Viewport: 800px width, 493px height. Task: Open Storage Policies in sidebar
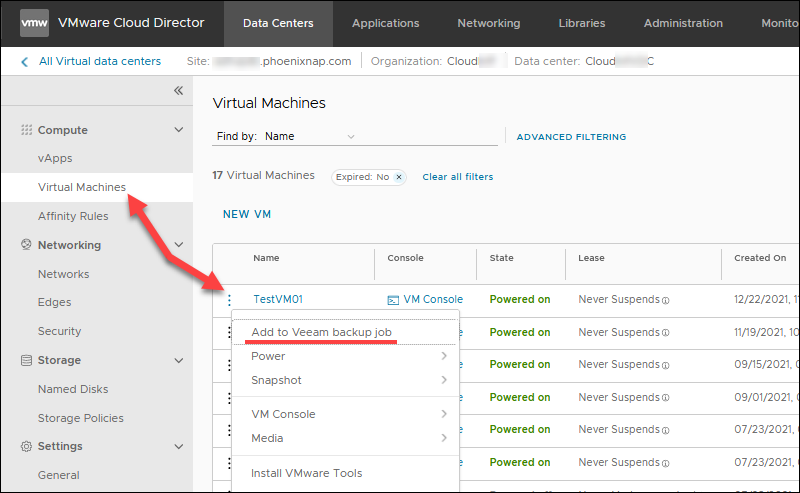[81, 418]
